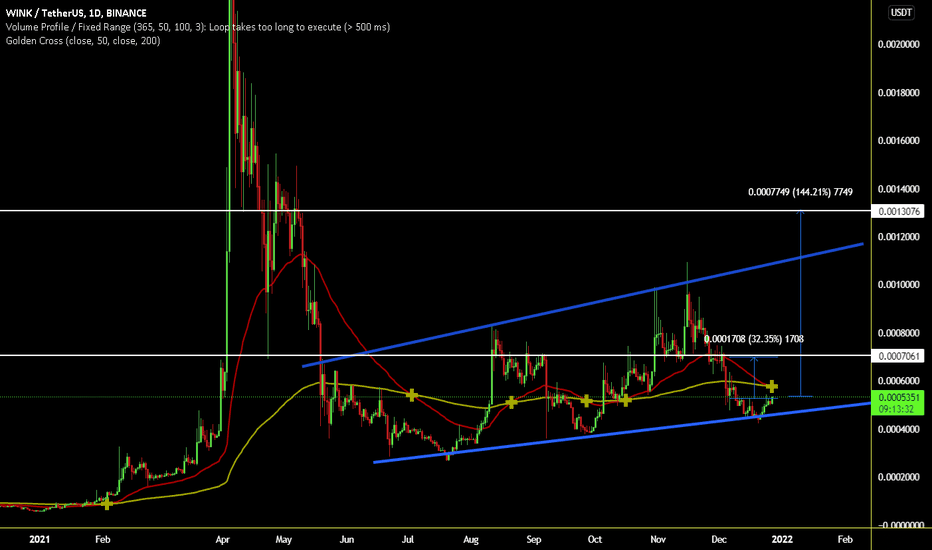Select the 0.0007061 horizontal line price label
Image resolution: width=932 pixels, height=550 pixels.
pos(898,356)
